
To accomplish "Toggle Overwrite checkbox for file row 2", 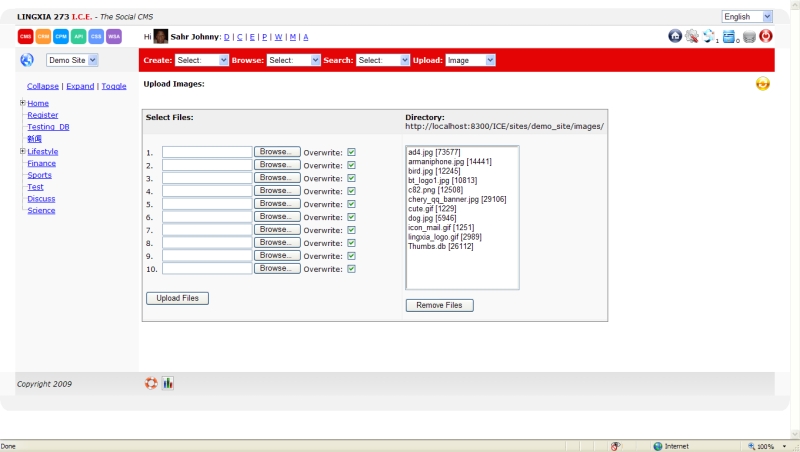I will point(352,165).
